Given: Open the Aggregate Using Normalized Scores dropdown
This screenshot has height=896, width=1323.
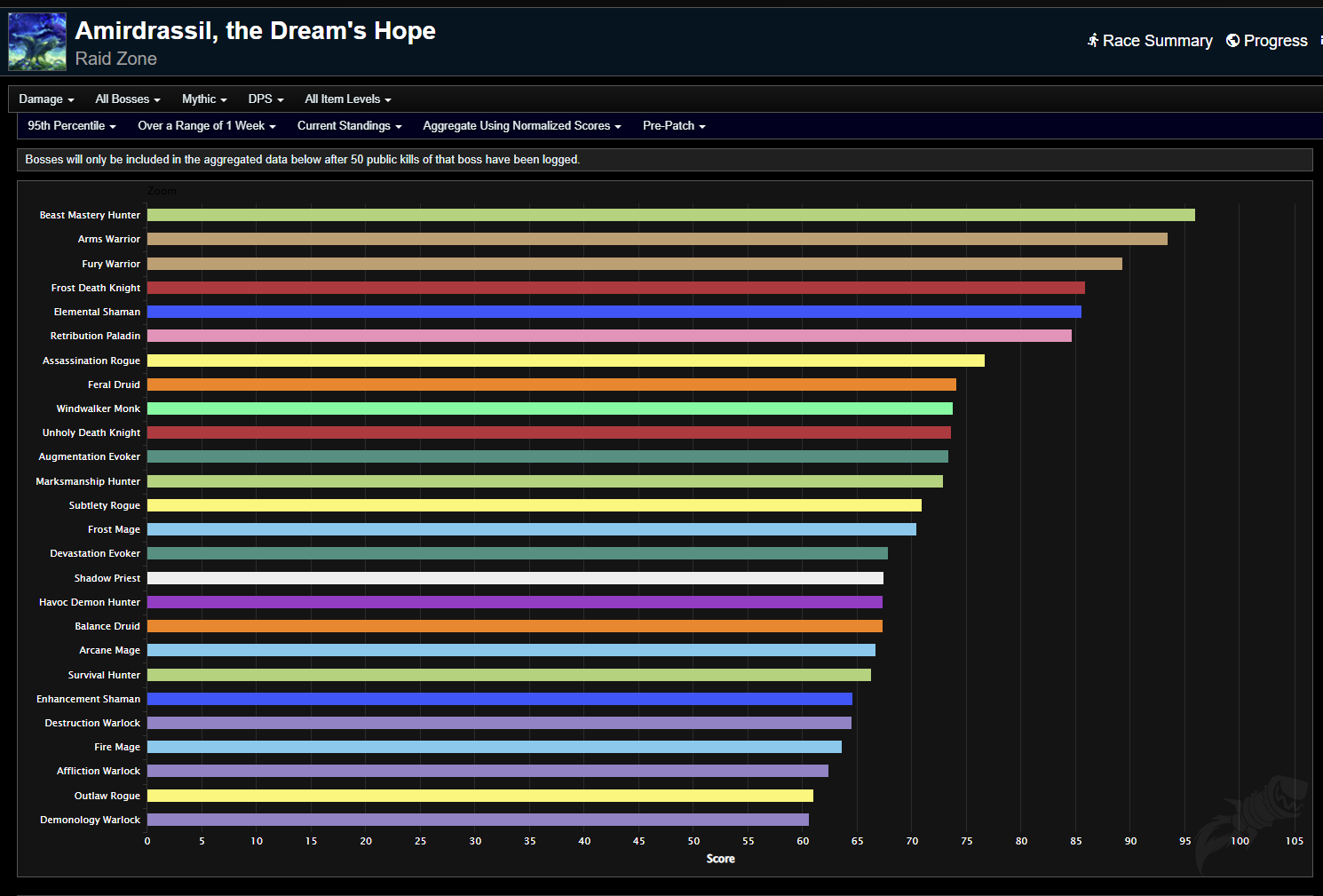Looking at the screenshot, I should [x=521, y=125].
